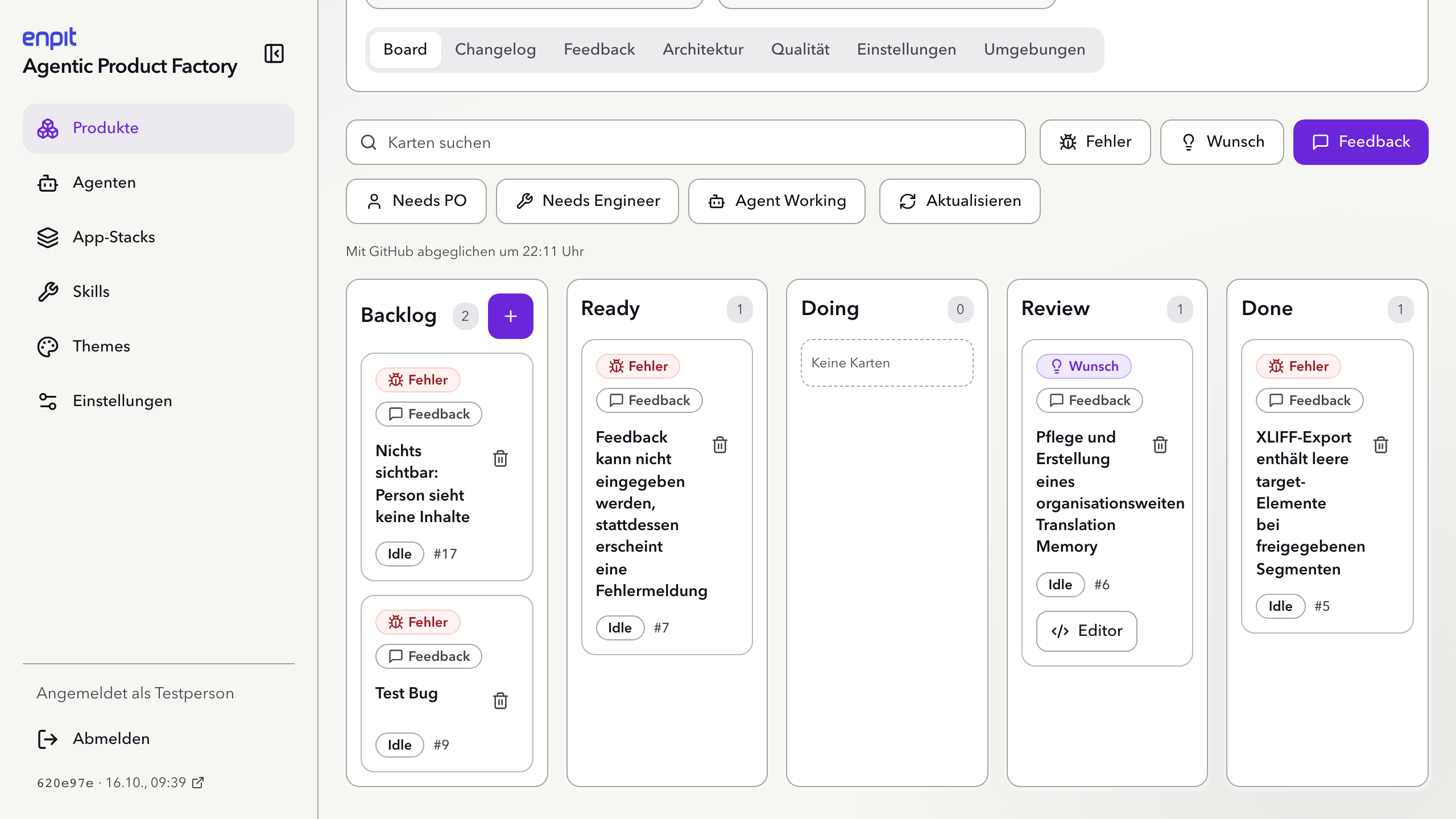Switch to the Feedback tab

point(599,49)
